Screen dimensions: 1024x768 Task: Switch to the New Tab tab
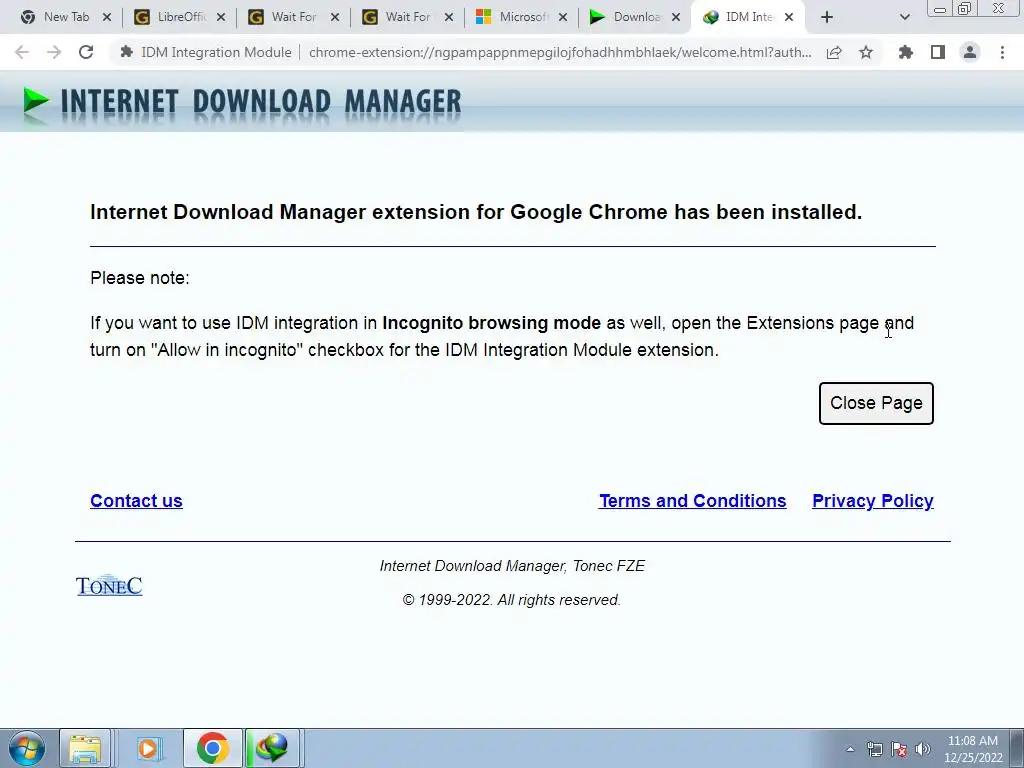pyautogui.click(x=65, y=17)
